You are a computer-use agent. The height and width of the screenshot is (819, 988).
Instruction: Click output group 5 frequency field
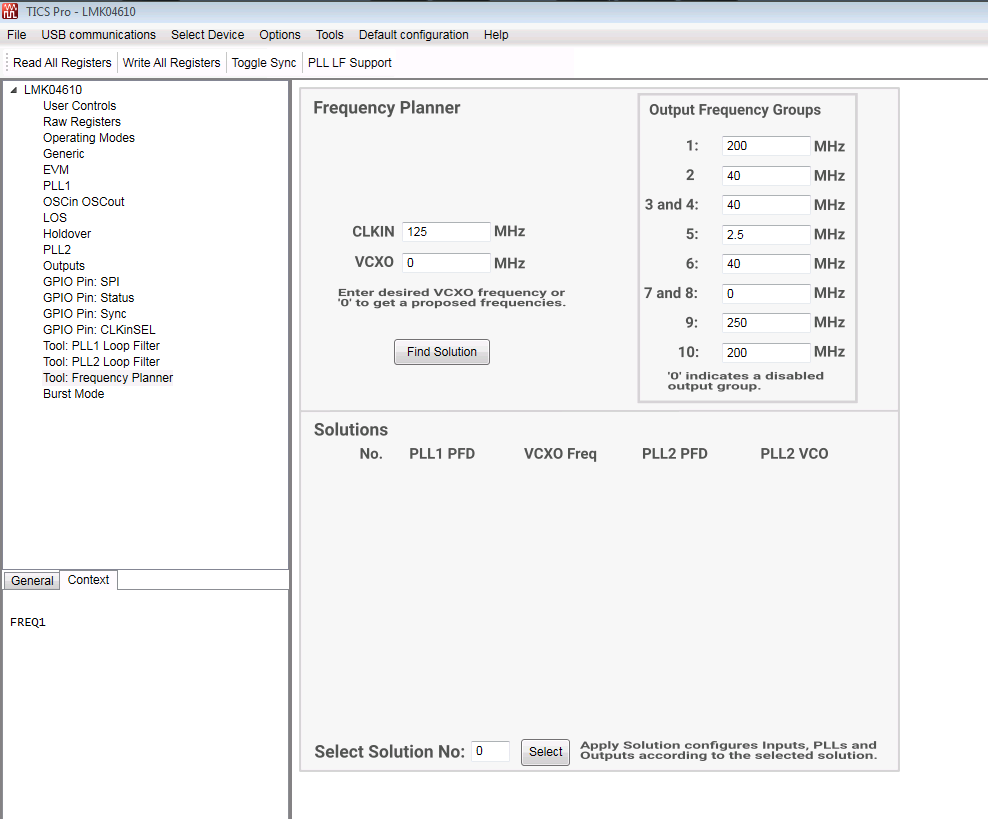766,234
